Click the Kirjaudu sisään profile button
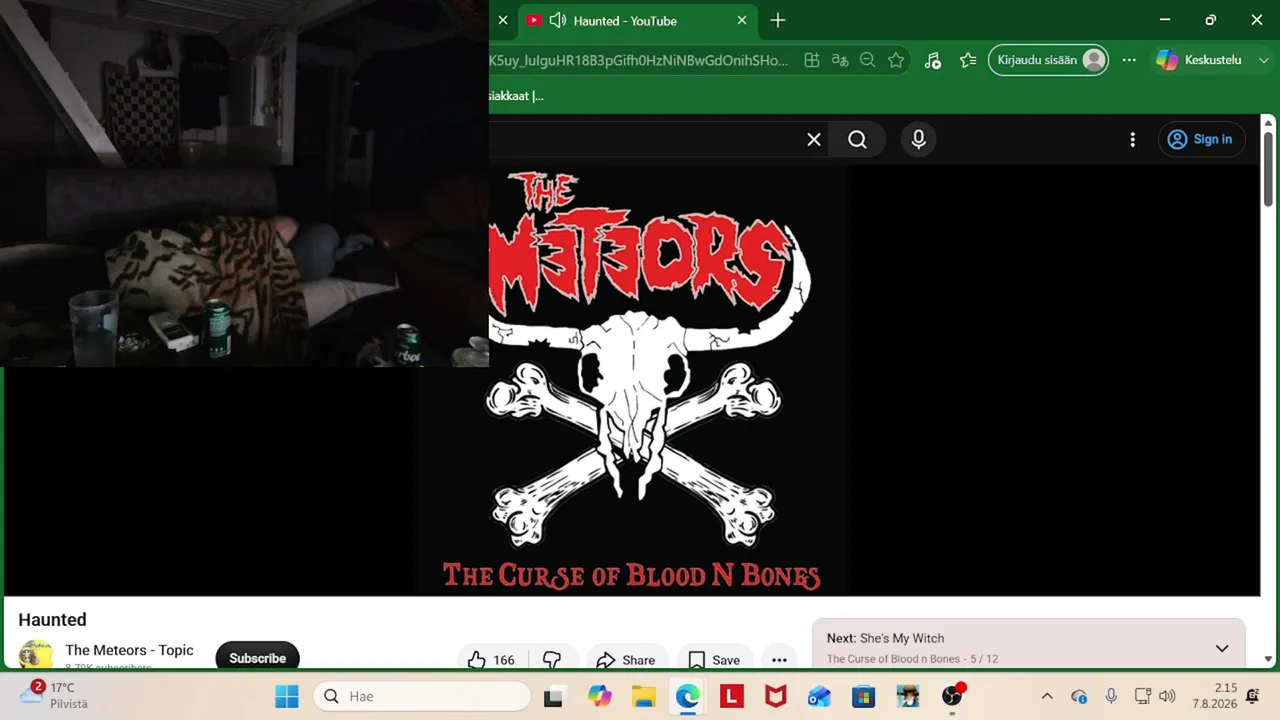The width and height of the screenshot is (1280, 720). tap(1048, 60)
